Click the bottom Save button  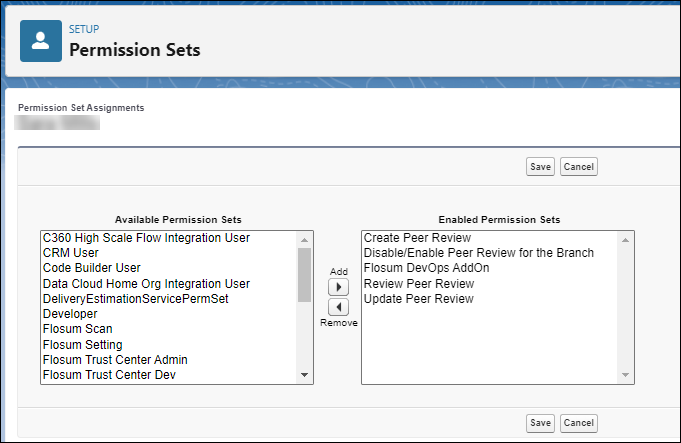click(x=540, y=423)
